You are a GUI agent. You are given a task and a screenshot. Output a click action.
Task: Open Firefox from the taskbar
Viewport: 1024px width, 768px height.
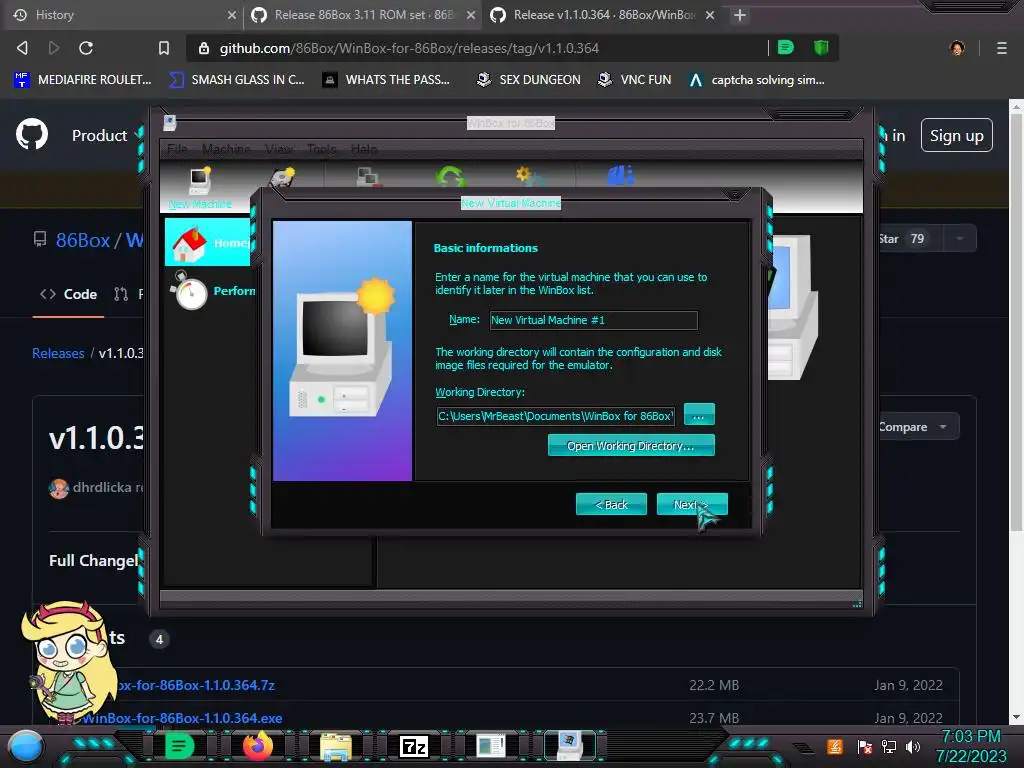[257, 745]
